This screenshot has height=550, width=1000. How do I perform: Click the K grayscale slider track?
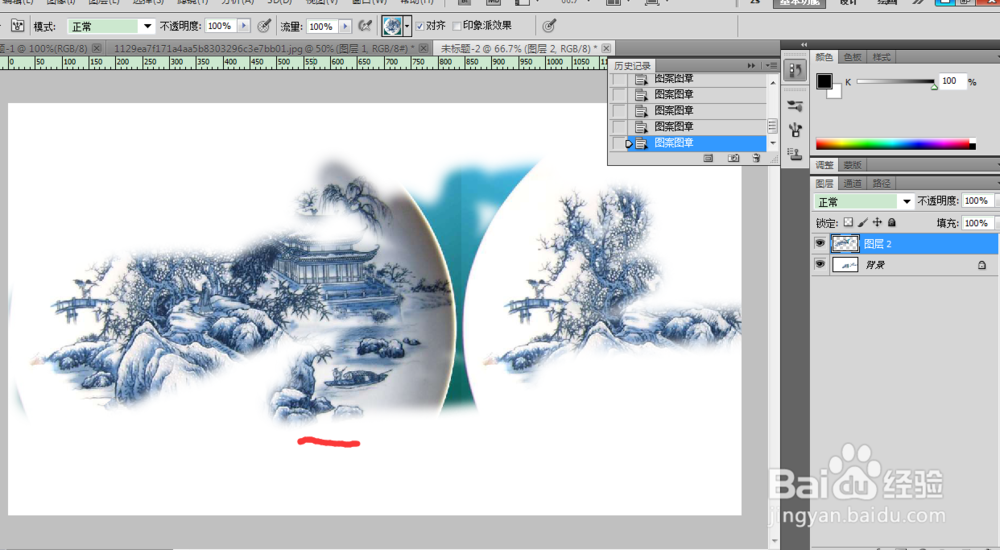click(x=895, y=82)
